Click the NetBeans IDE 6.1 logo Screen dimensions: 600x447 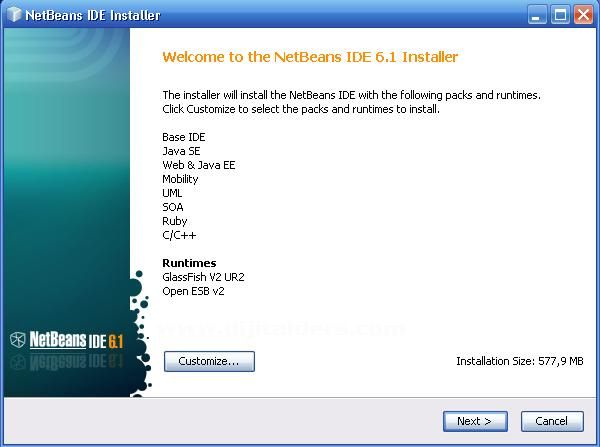tap(67, 340)
